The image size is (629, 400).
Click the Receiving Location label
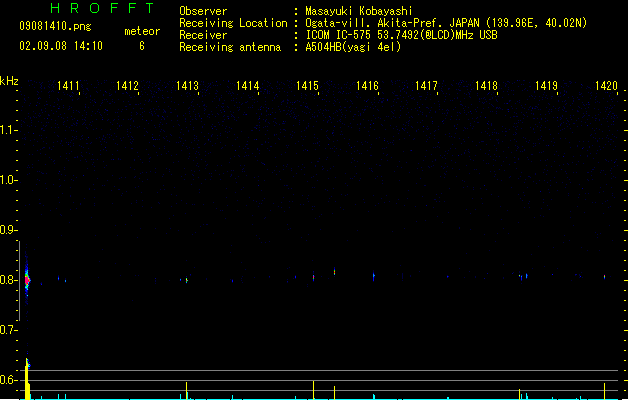(233, 23)
